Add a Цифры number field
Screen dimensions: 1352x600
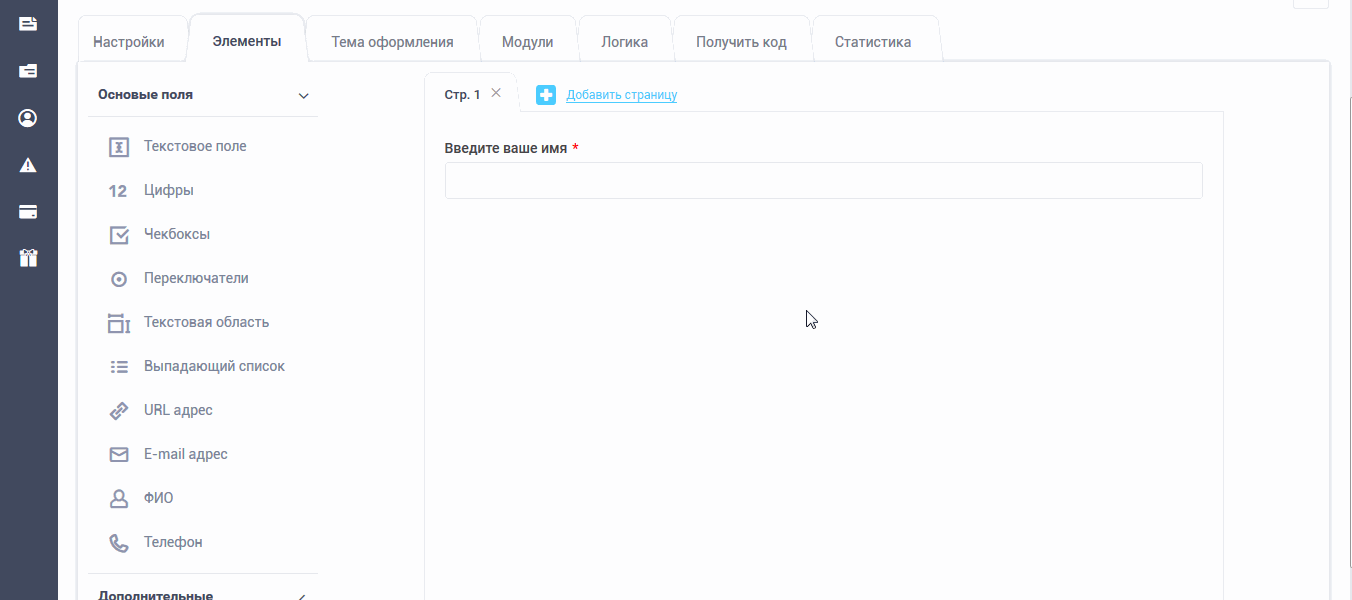(x=168, y=190)
